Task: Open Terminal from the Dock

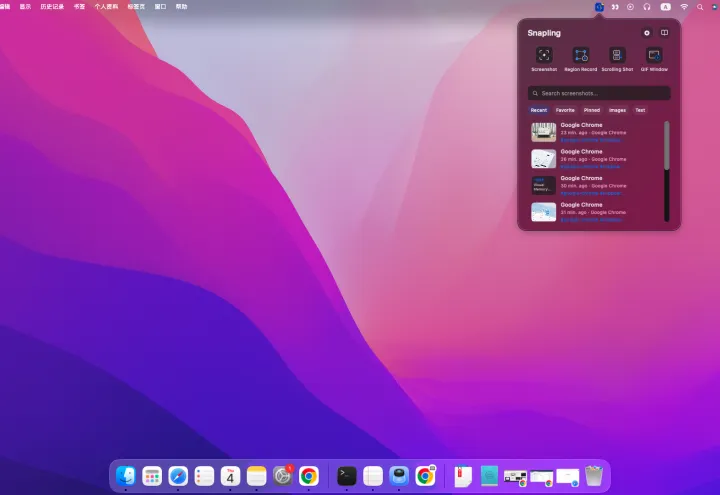Action: click(x=347, y=476)
